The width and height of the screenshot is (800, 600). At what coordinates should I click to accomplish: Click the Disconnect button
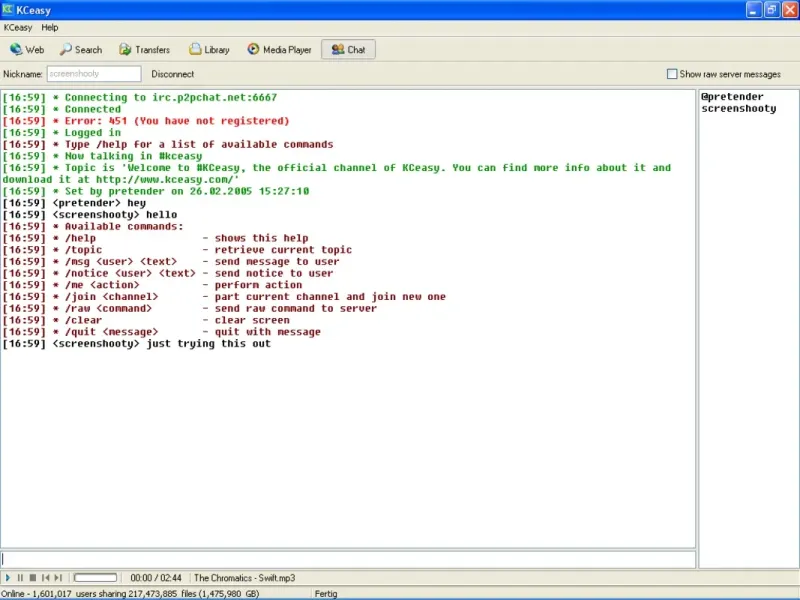[x=172, y=74]
